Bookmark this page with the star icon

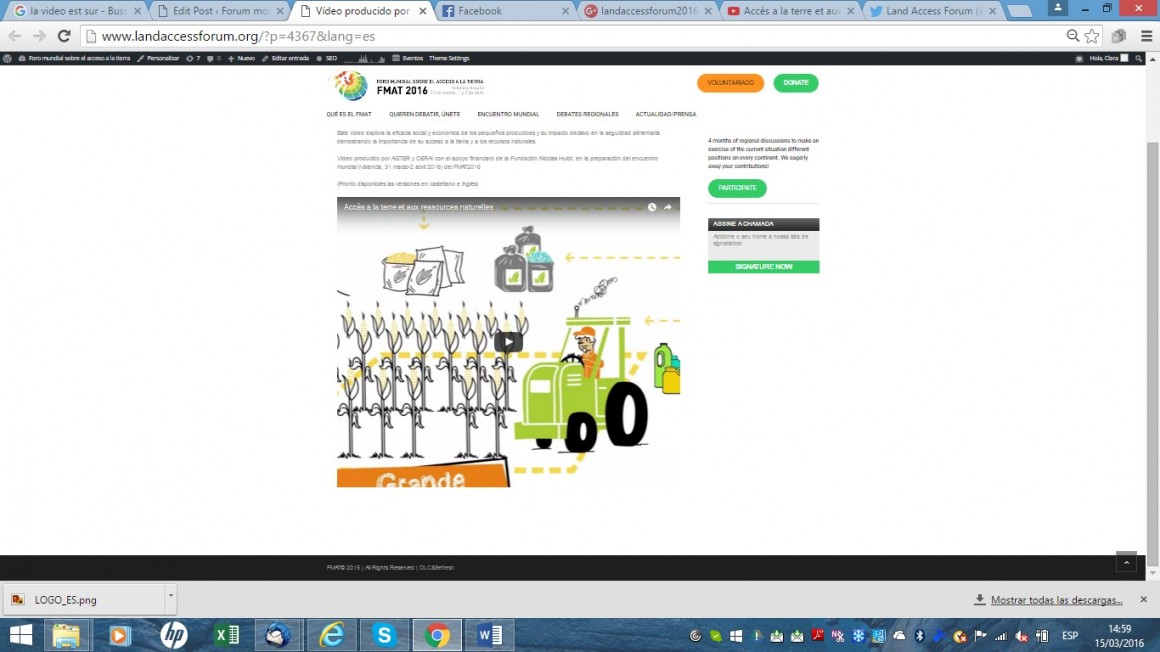coord(1092,36)
